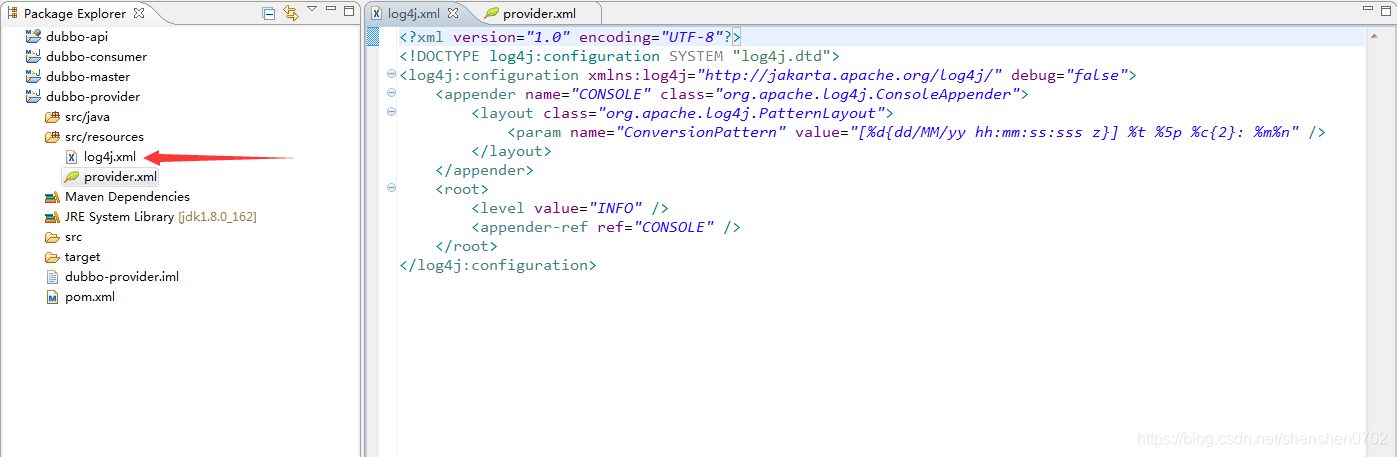1397x457 pixels.
Task: Click the closing </log4j:configuration> tag
Action: [498, 265]
